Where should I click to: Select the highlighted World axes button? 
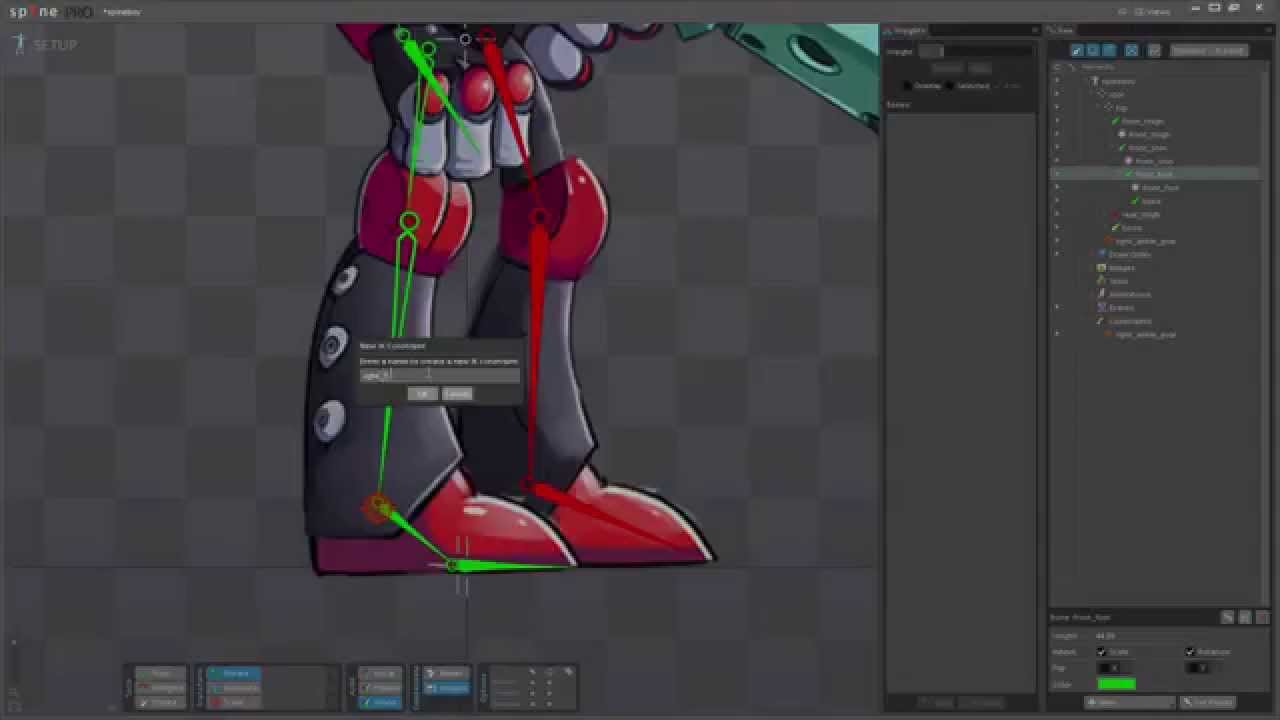pos(380,702)
